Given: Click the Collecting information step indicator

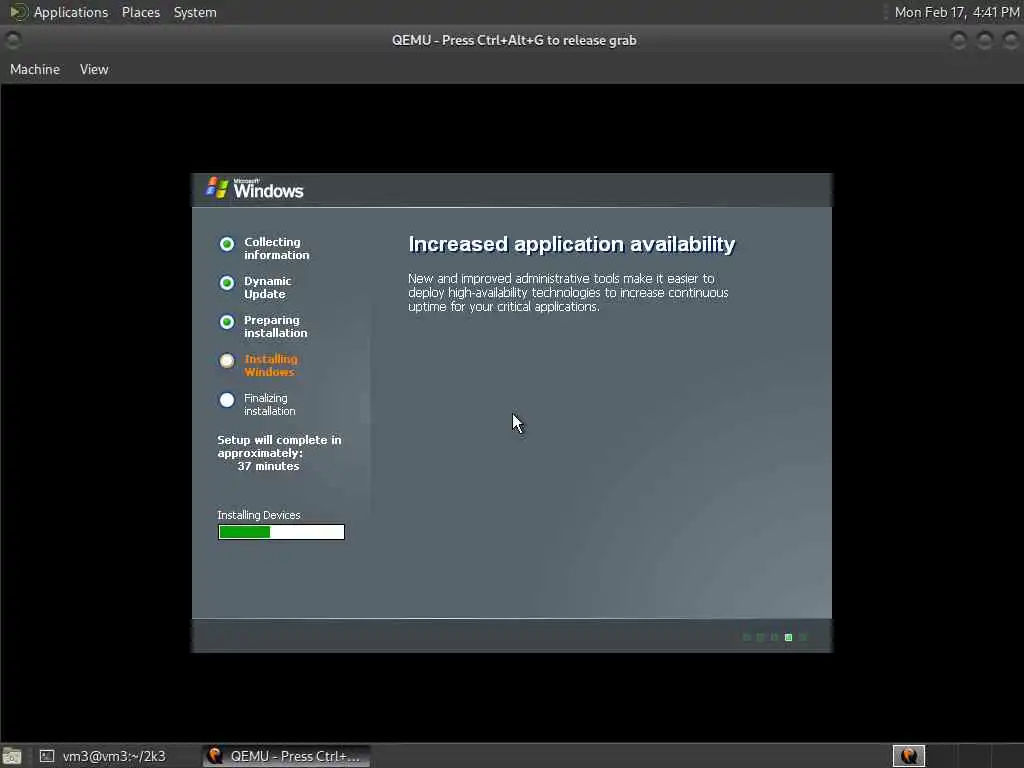Looking at the screenshot, I should point(227,244).
